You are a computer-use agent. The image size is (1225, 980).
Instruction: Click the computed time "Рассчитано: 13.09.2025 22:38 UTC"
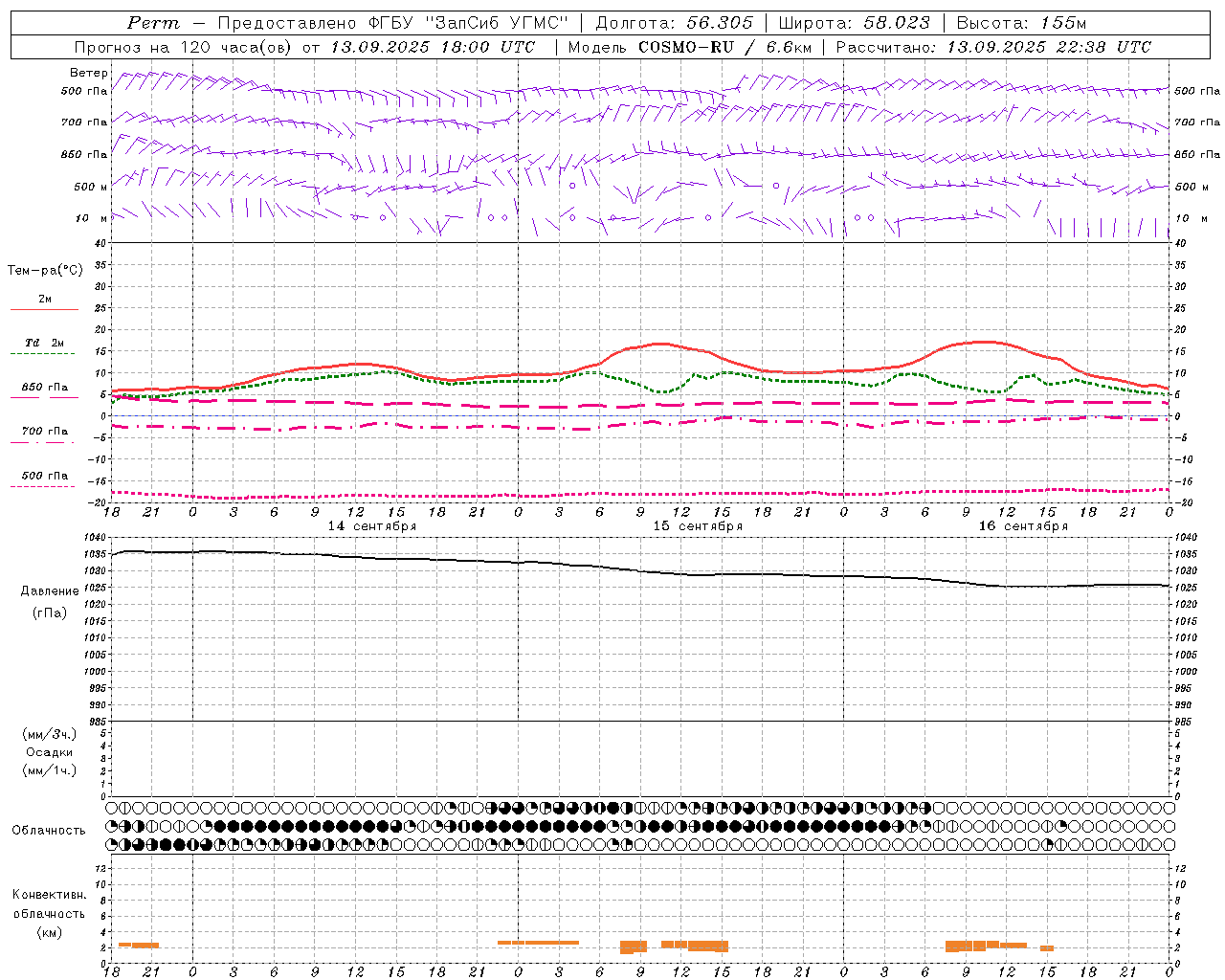(x=993, y=47)
